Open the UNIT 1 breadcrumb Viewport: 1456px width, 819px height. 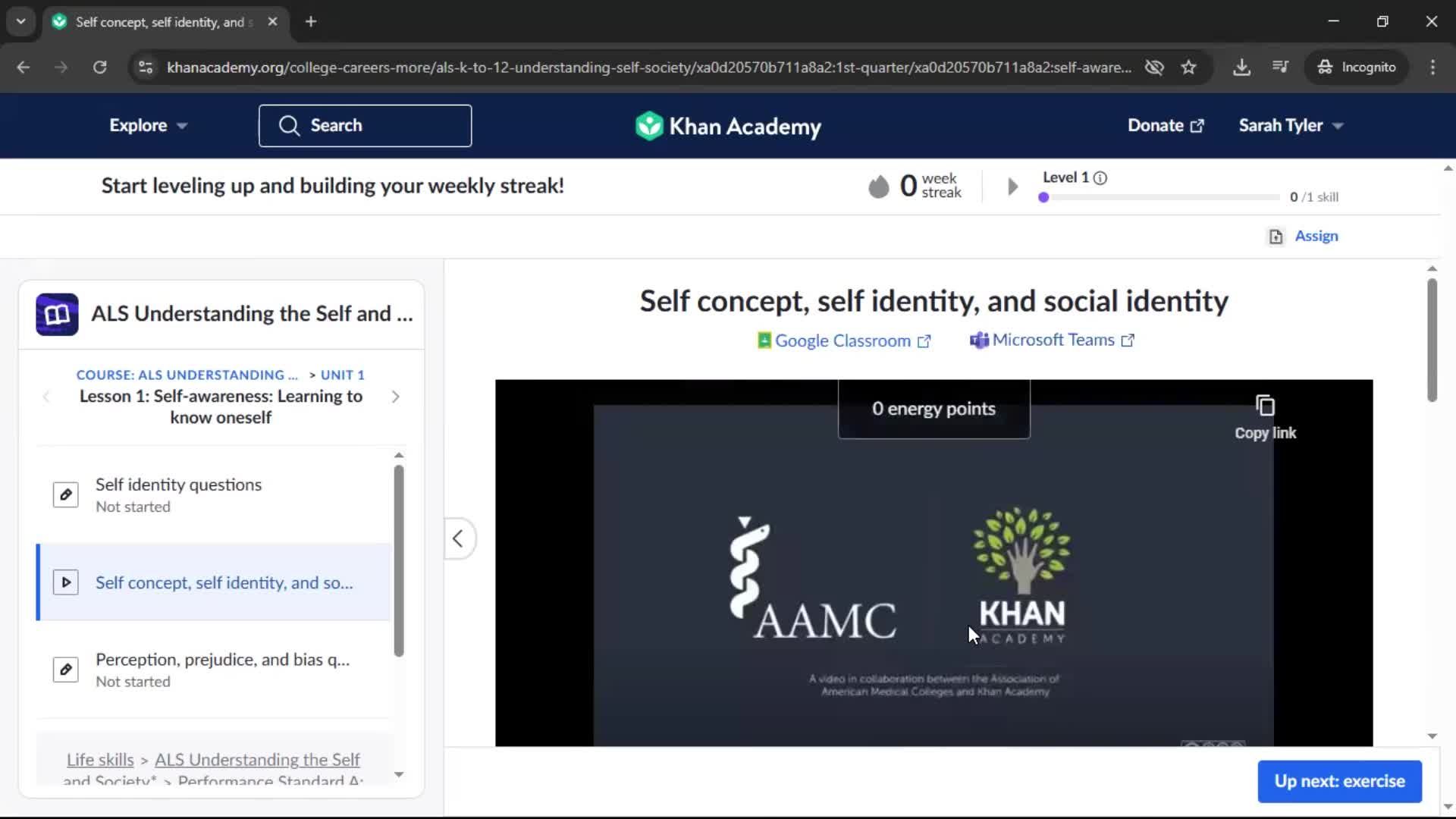tap(343, 375)
